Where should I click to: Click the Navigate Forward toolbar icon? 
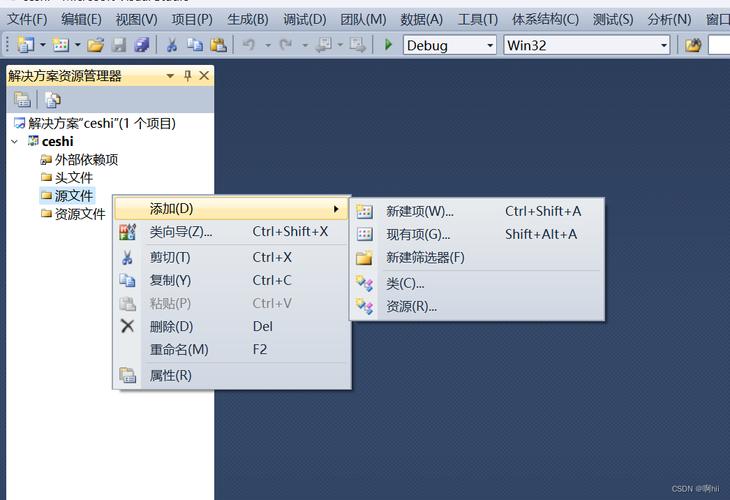pyautogui.click(x=358, y=45)
